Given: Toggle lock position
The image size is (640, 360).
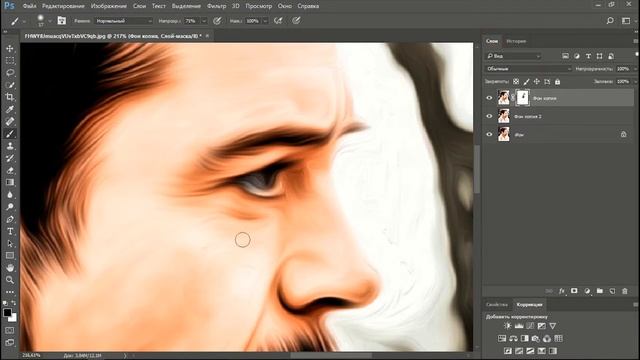Looking at the screenshot, I should click(537, 82).
